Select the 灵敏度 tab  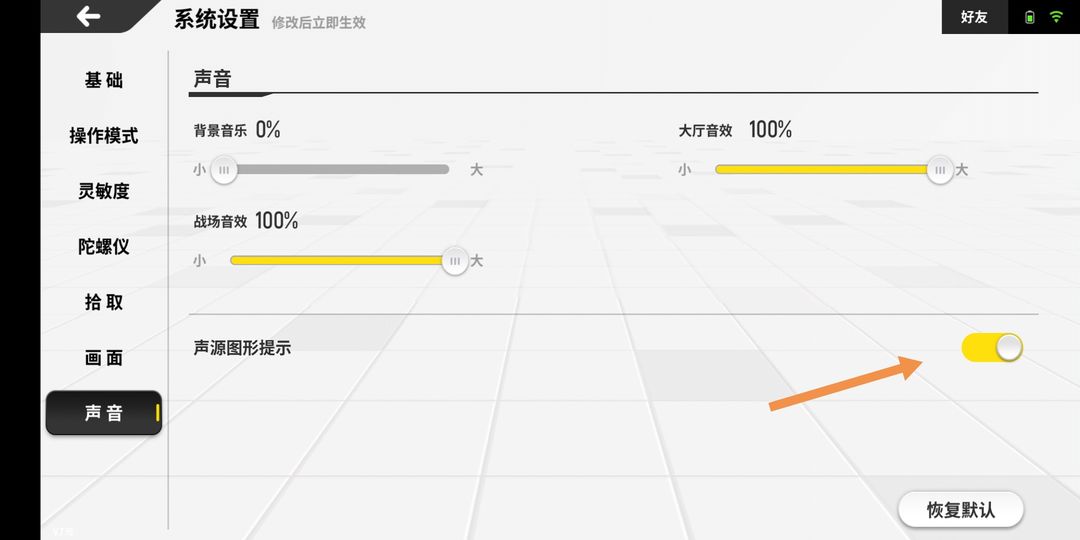[x=104, y=191]
